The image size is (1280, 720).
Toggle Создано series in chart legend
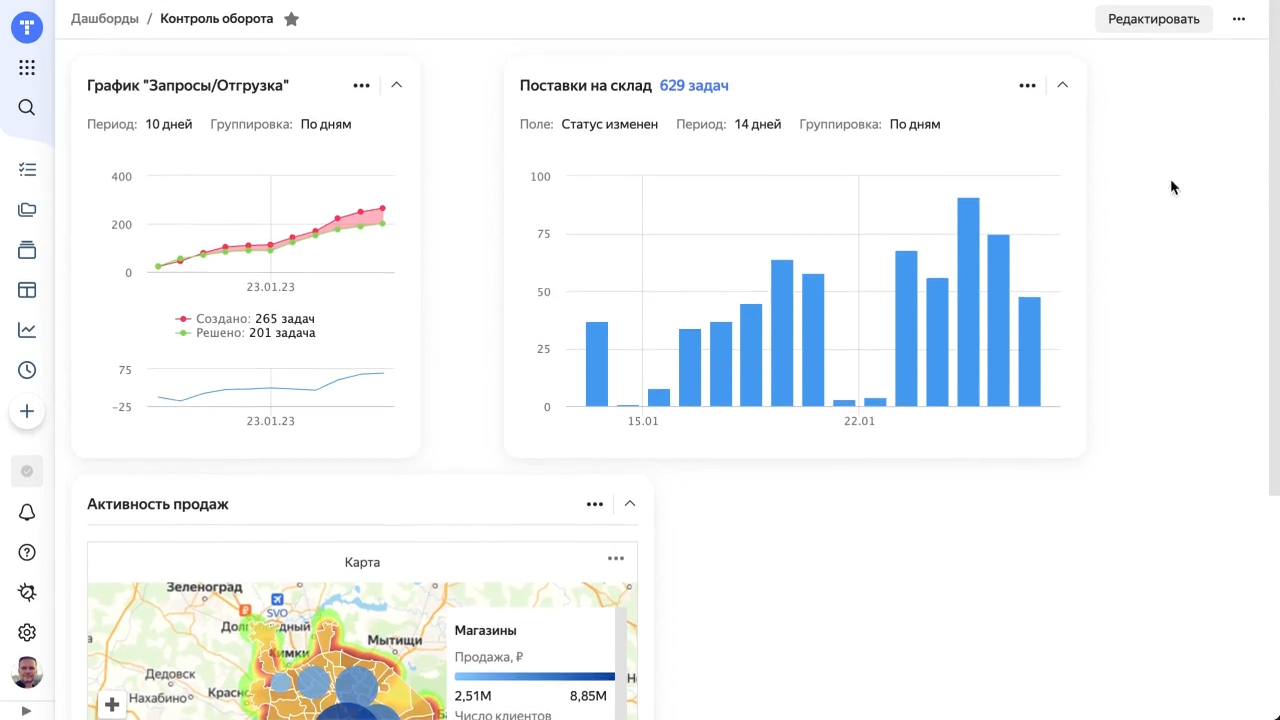[x=246, y=319]
